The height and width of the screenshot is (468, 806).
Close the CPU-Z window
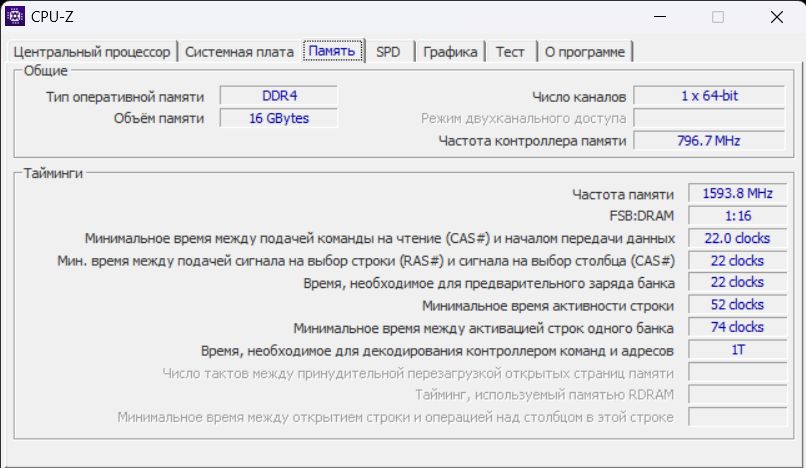[x=777, y=16]
